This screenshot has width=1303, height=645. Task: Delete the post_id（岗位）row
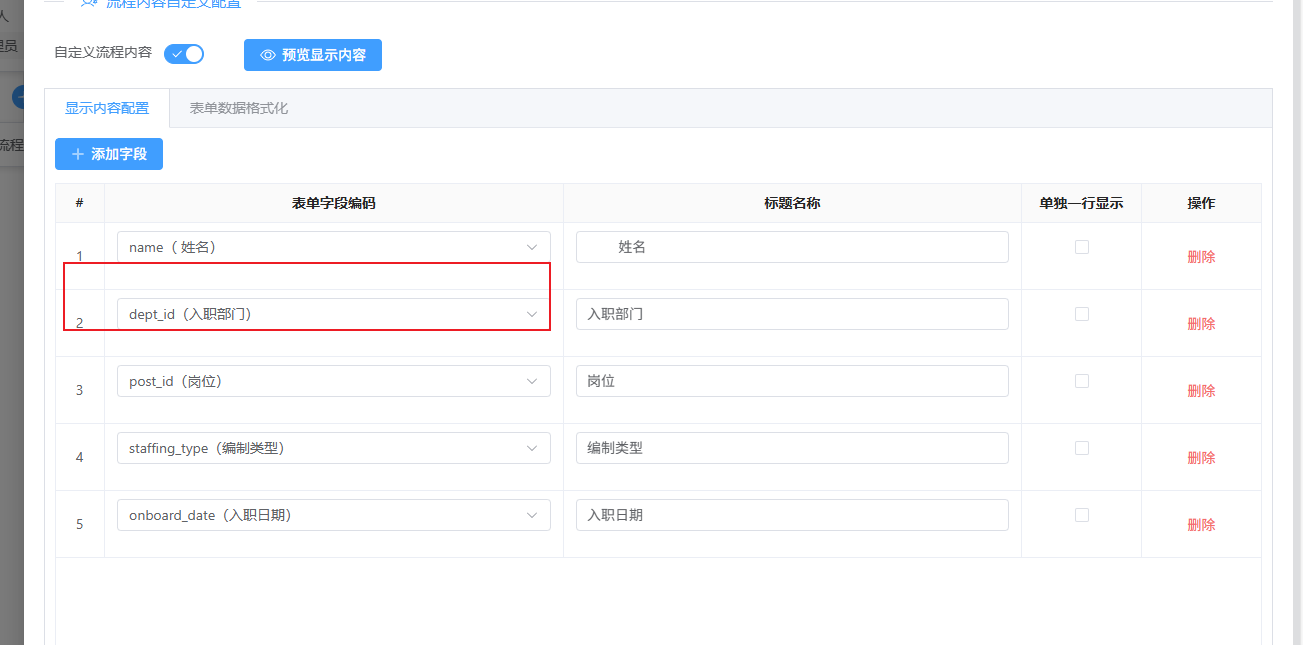1201,391
